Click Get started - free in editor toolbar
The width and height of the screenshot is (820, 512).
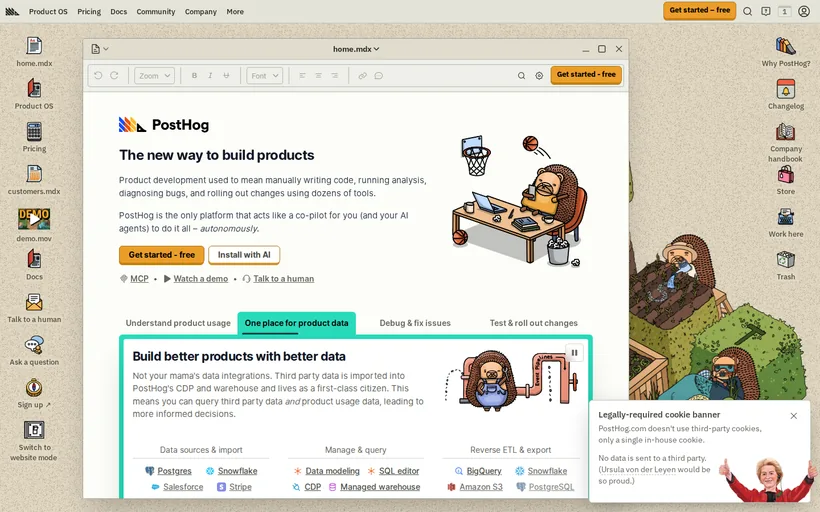[586, 75]
